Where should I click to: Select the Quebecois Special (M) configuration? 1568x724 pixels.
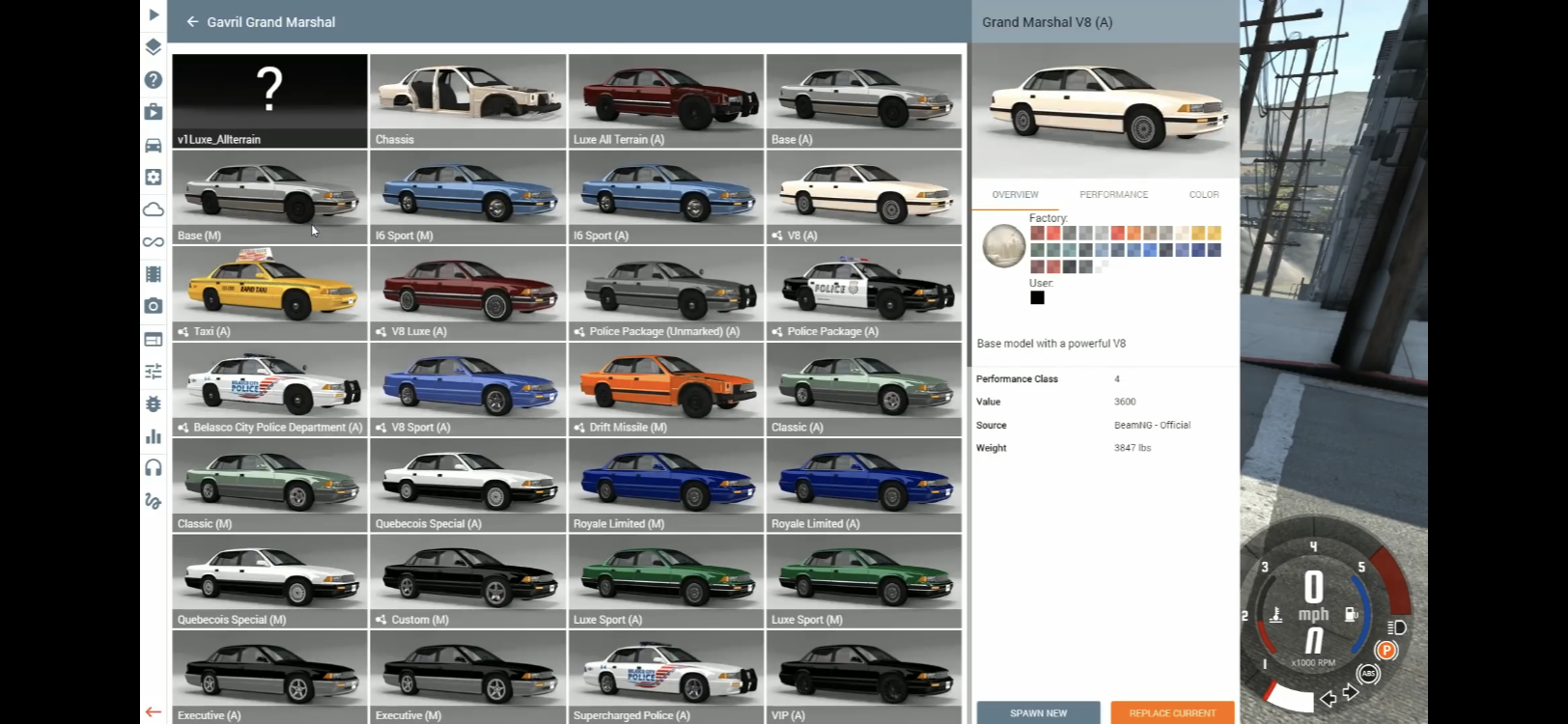click(x=269, y=581)
